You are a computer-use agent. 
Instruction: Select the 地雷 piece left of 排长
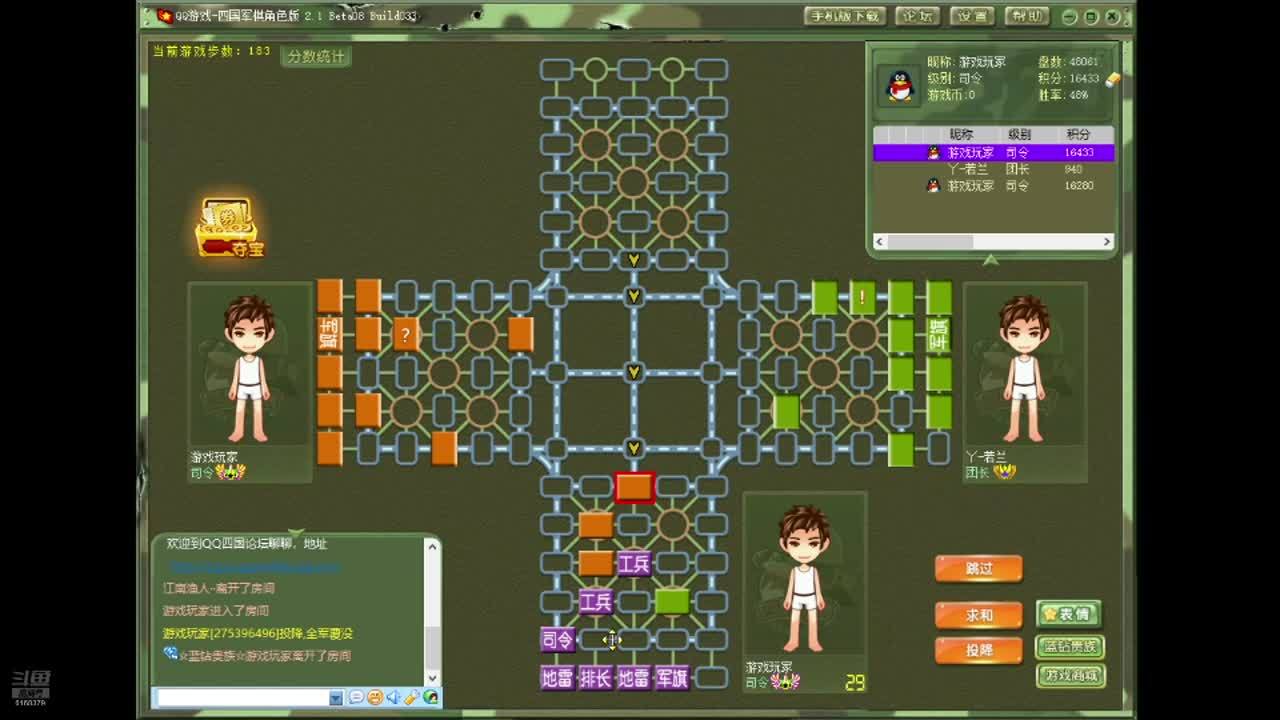point(557,677)
